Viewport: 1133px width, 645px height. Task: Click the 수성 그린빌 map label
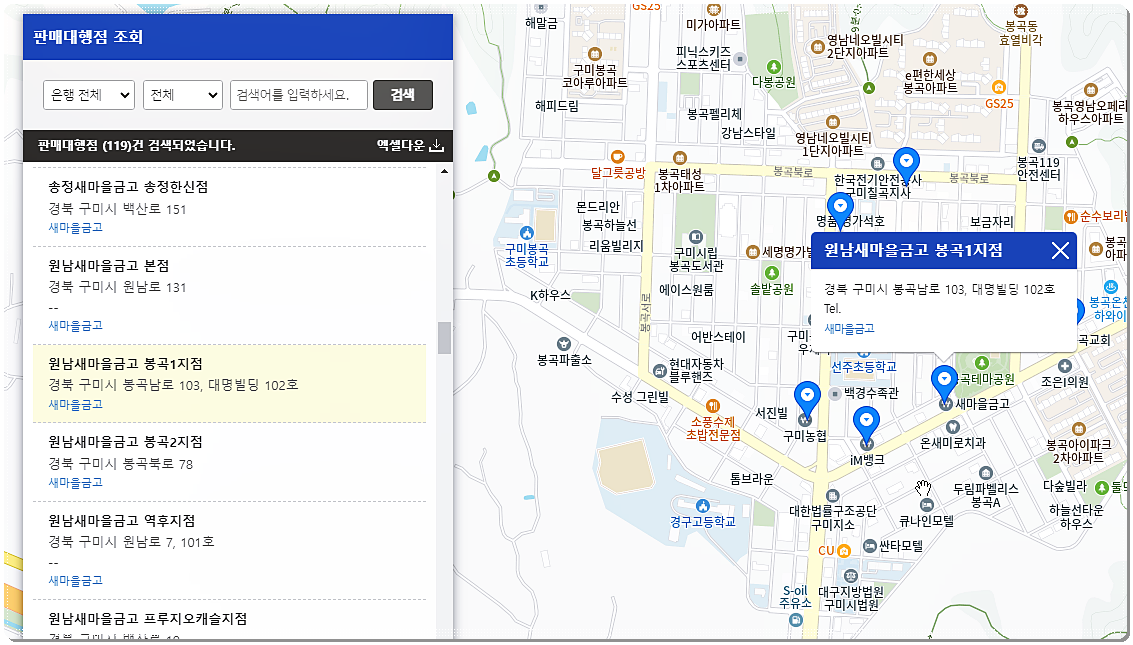point(639,397)
